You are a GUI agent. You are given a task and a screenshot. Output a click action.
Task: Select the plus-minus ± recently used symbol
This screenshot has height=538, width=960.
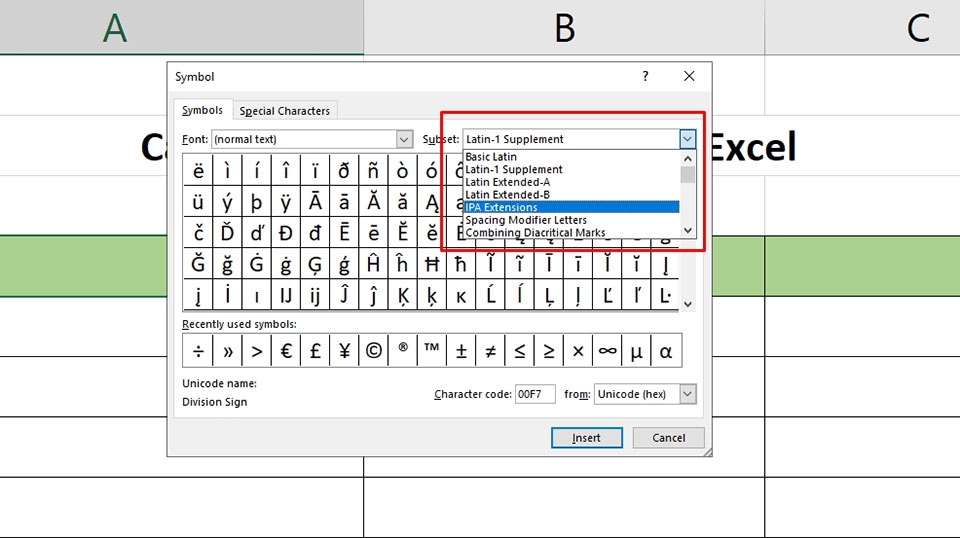click(x=461, y=351)
